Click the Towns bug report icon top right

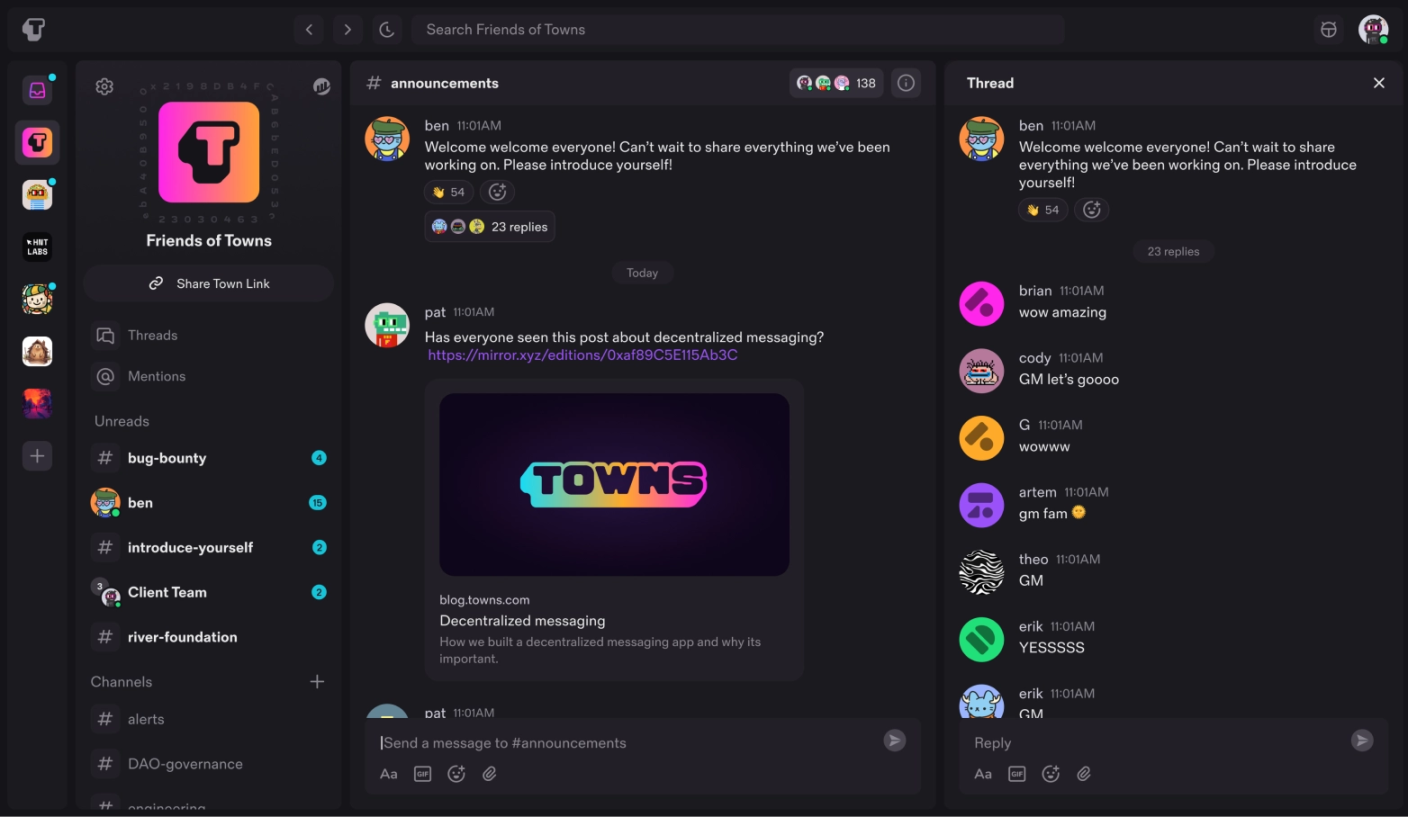(x=1328, y=29)
